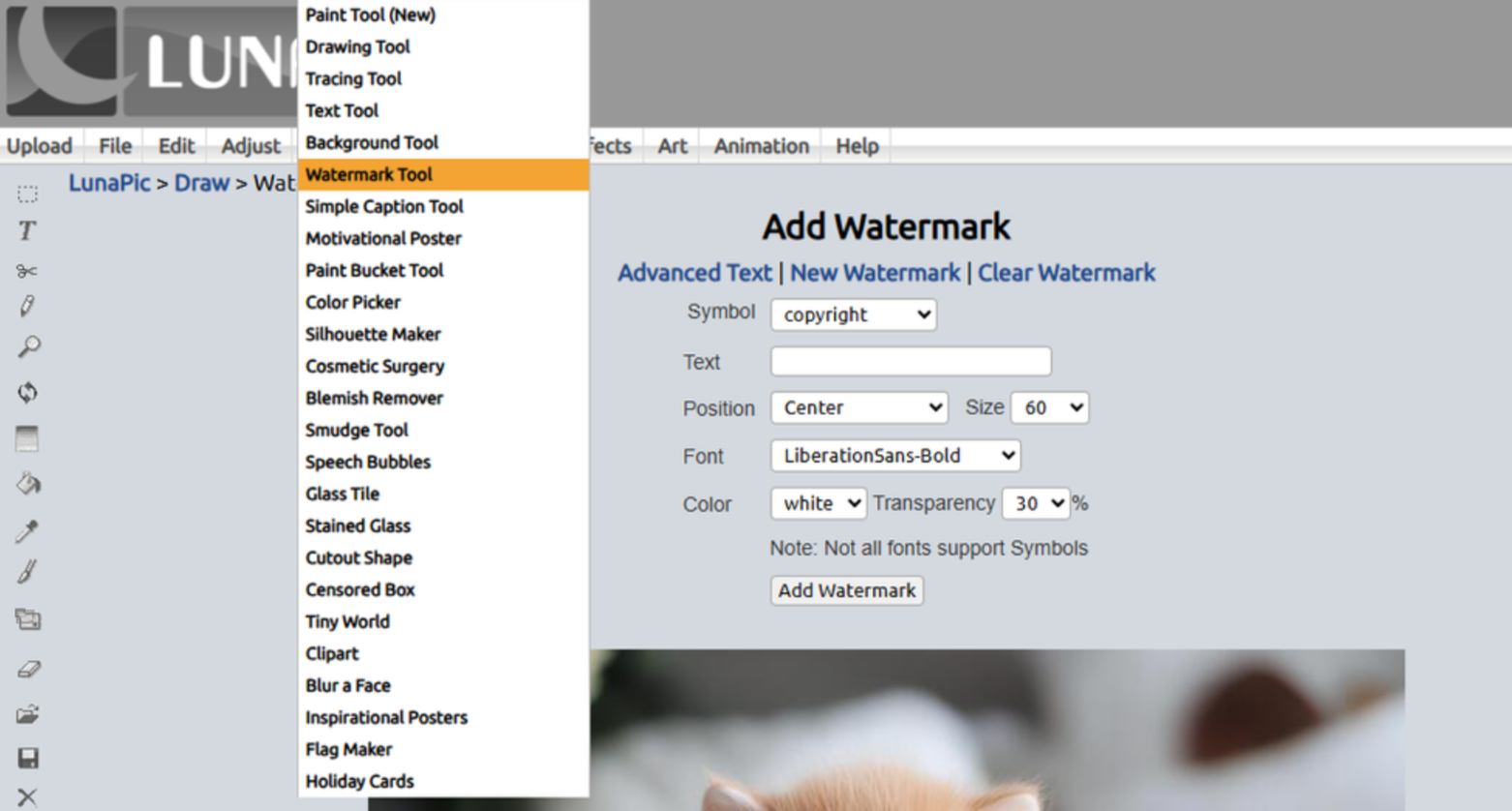Select Blur a Face menu item
1512x811 pixels.
click(x=443, y=686)
